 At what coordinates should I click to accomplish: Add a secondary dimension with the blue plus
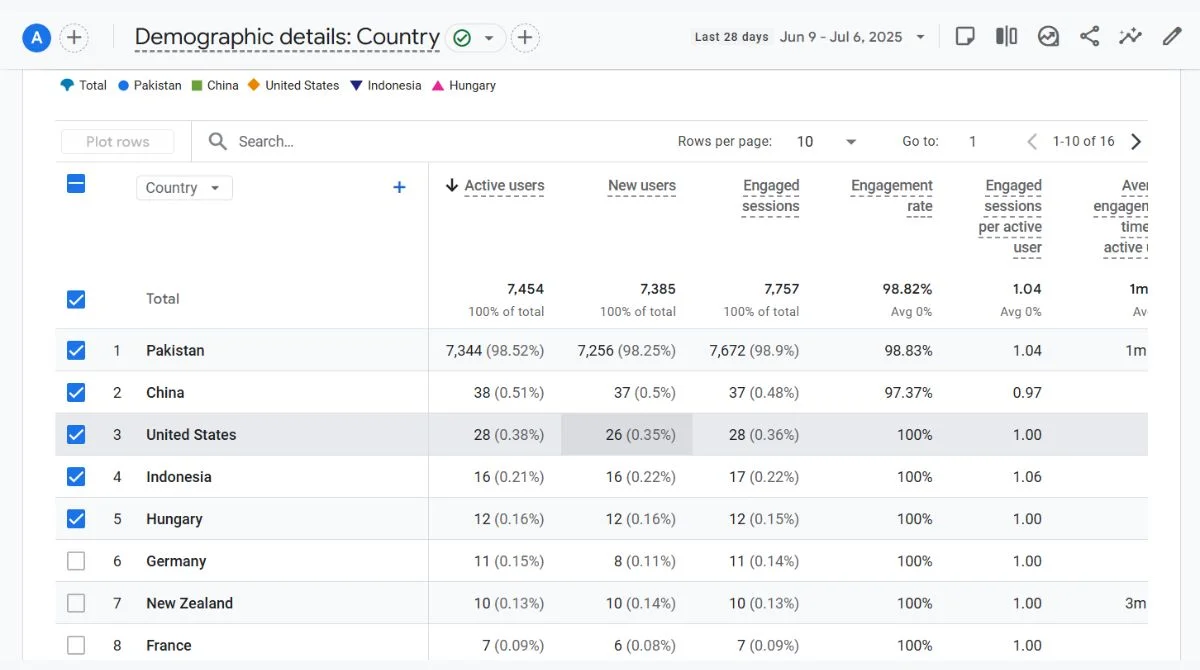pyautogui.click(x=399, y=187)
